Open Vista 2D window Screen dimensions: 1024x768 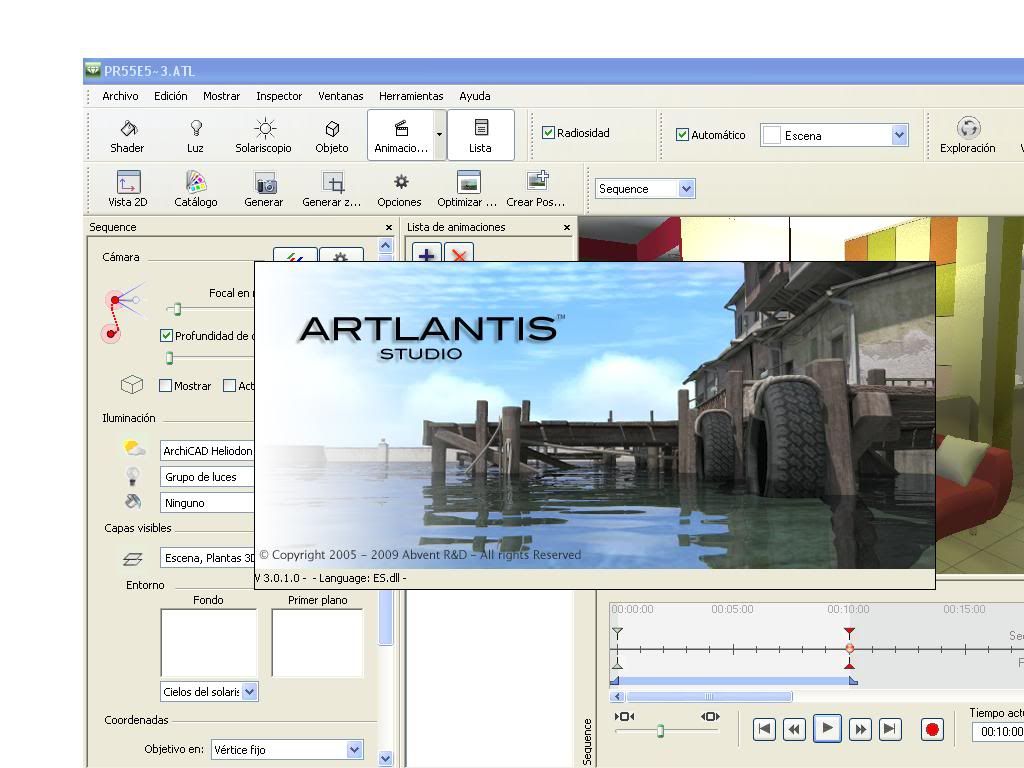click(128, 189)
